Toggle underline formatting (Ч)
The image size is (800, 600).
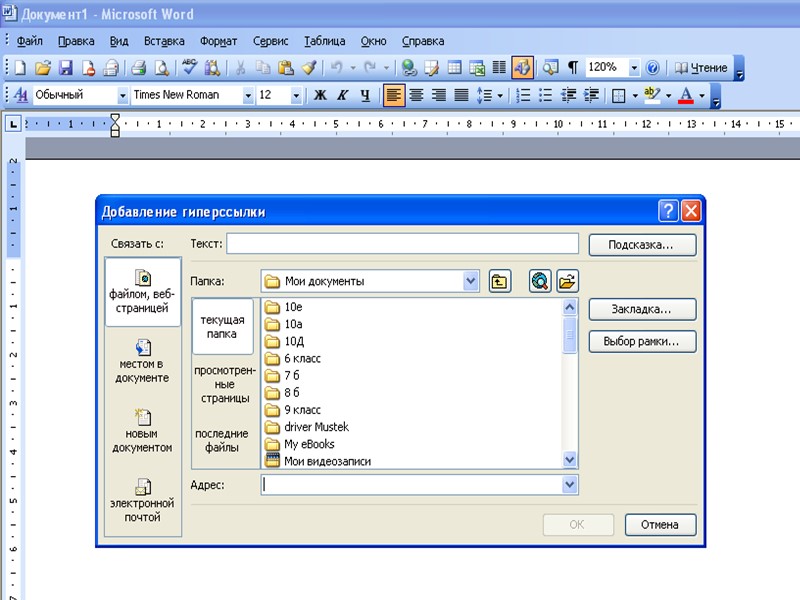[365, 95]
